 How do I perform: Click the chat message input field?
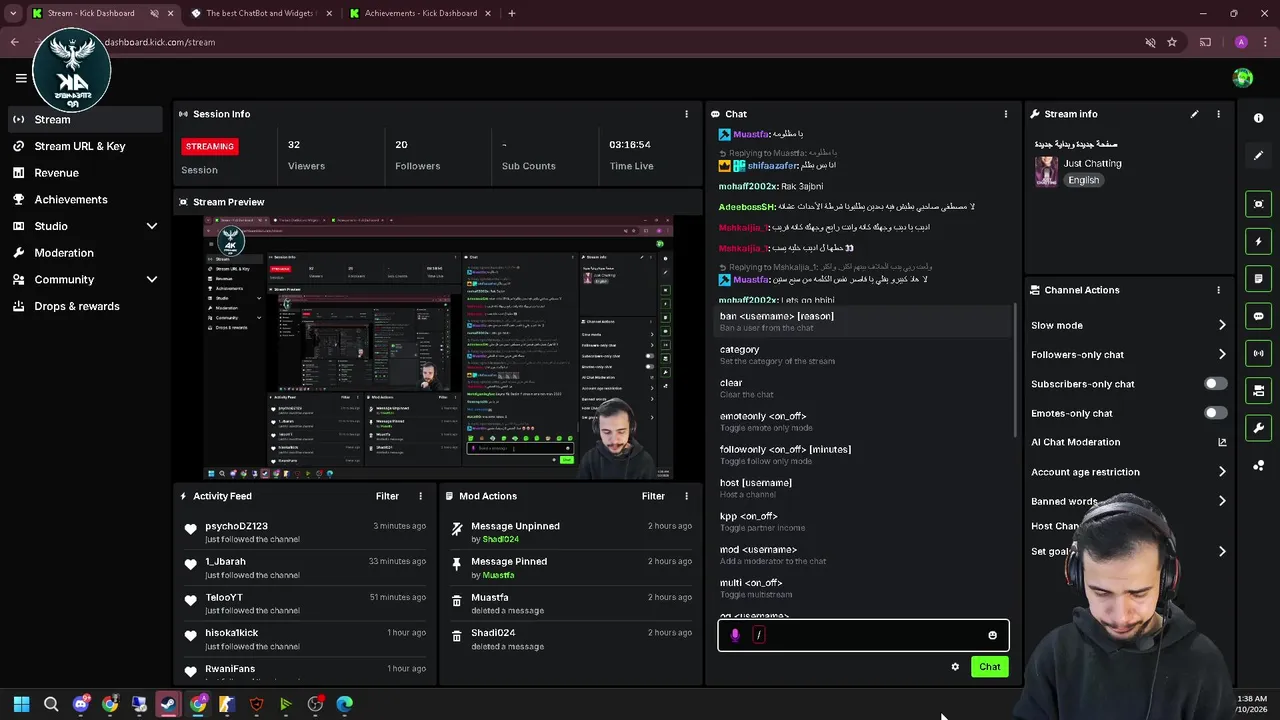864,635
